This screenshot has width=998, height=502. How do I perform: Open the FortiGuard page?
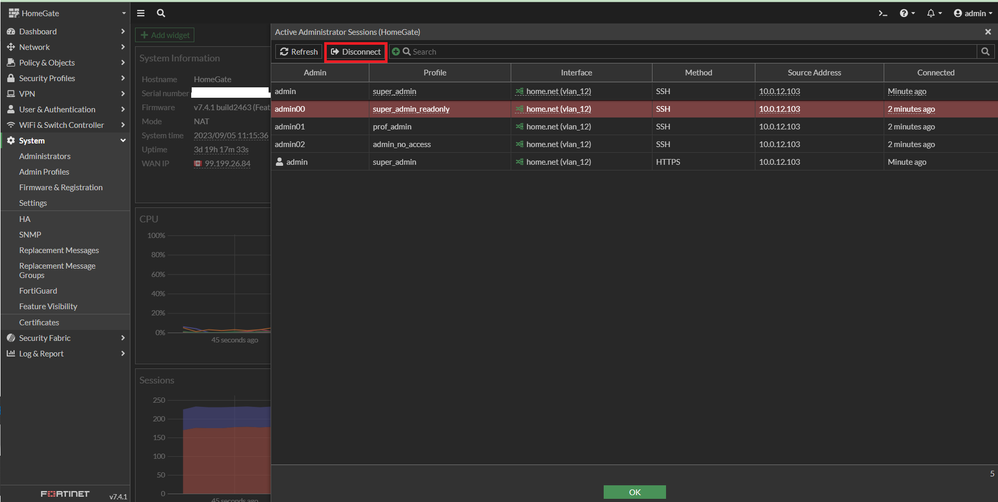(38, 291)
